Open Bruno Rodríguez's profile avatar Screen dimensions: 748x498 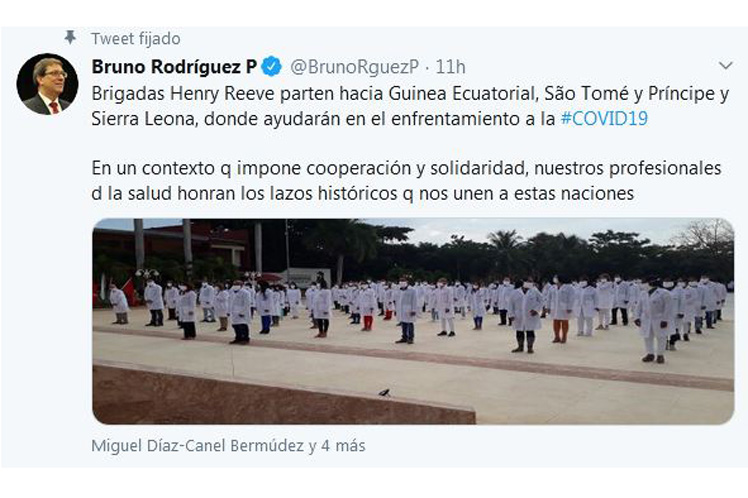[x=47, y=84]
